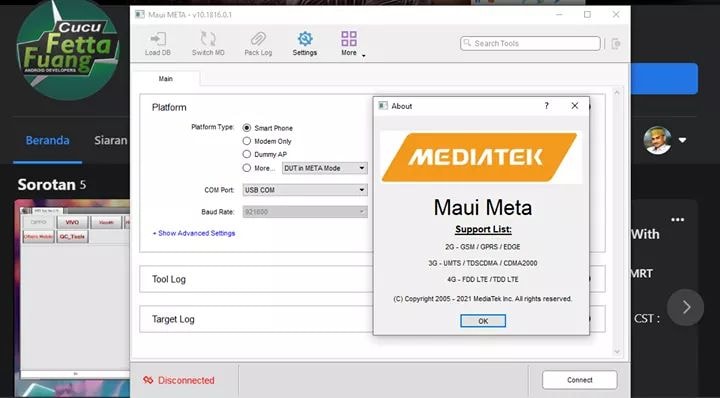This screenshot has width=720, height=398.
Task: Expand the More dropdown arrow in toolbar
Action: [364, 56]
